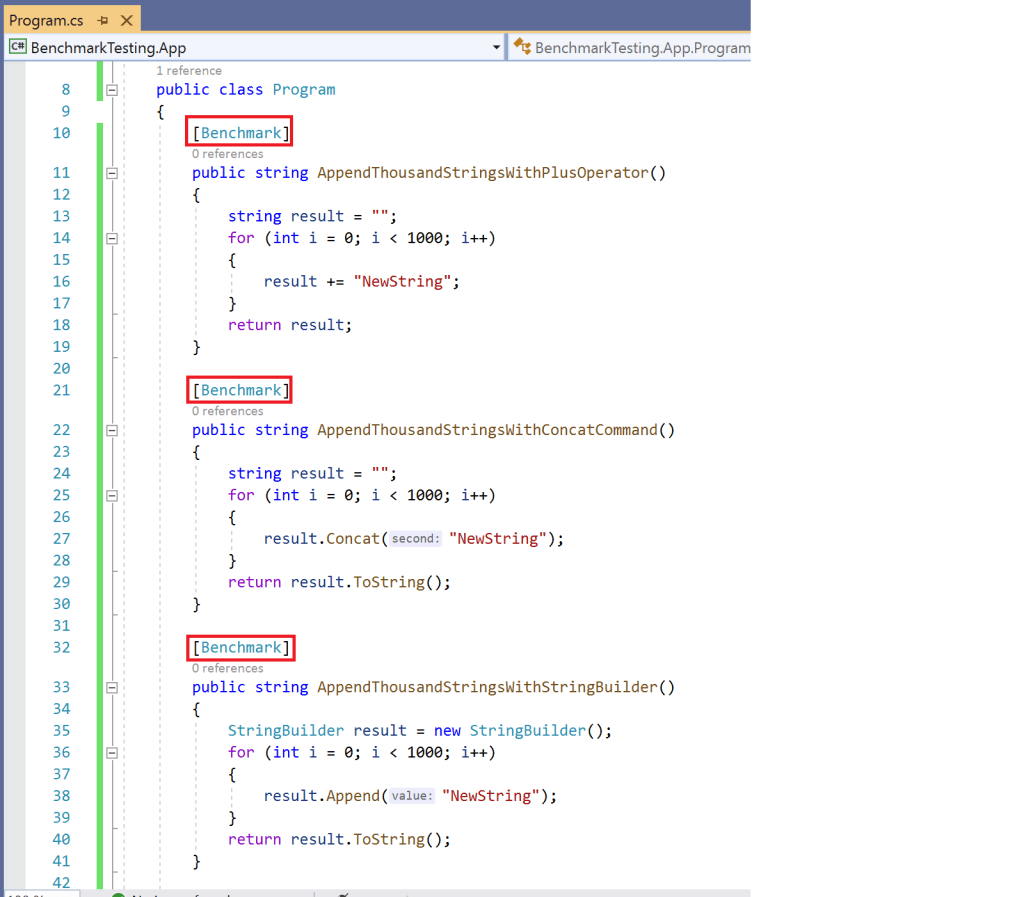Open "0 references" CodeLens above PlusOperator method
The width and height of the screenshot is (1024, 897).
coord(228,154)
